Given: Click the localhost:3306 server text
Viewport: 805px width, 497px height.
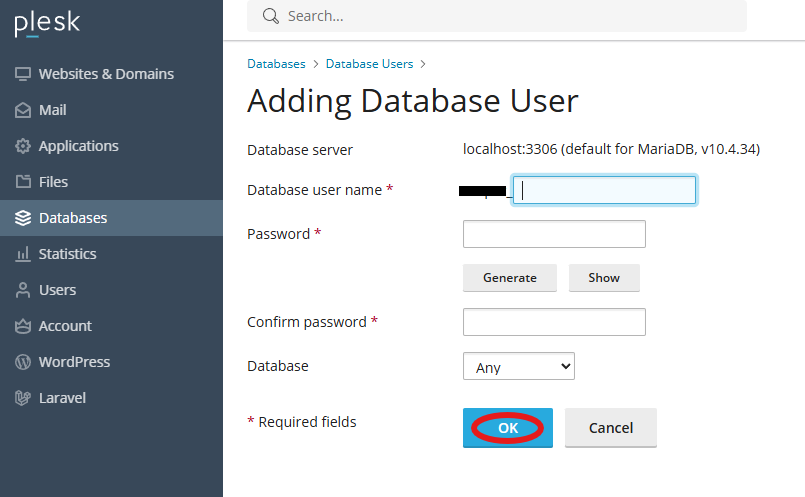Looking at the screenshot, I should (611, 149).
